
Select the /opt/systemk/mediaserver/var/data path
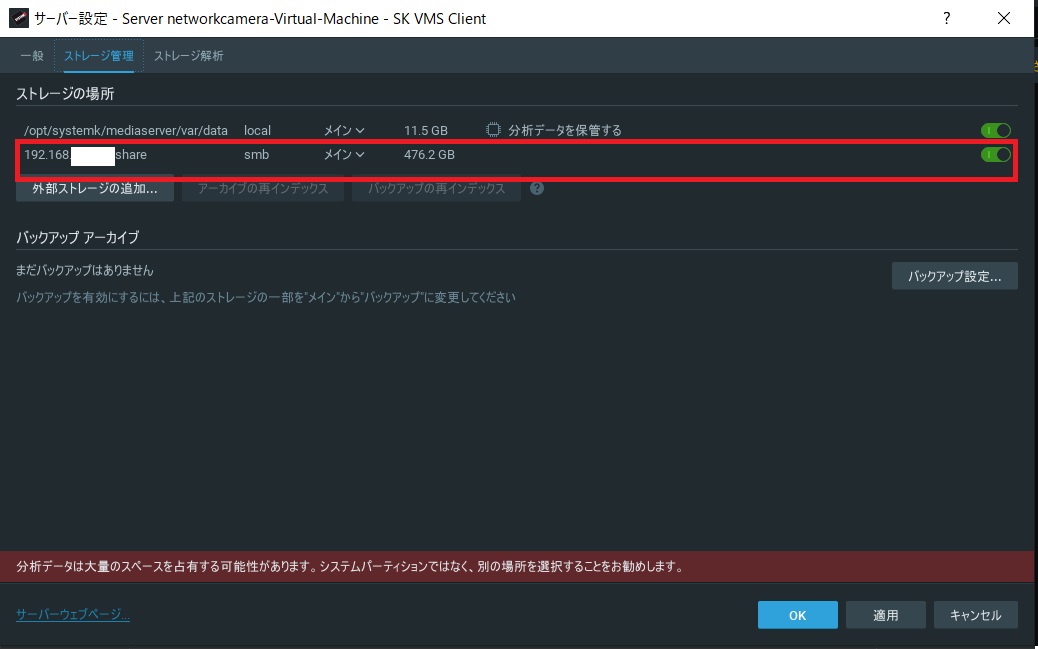point(126,130)
